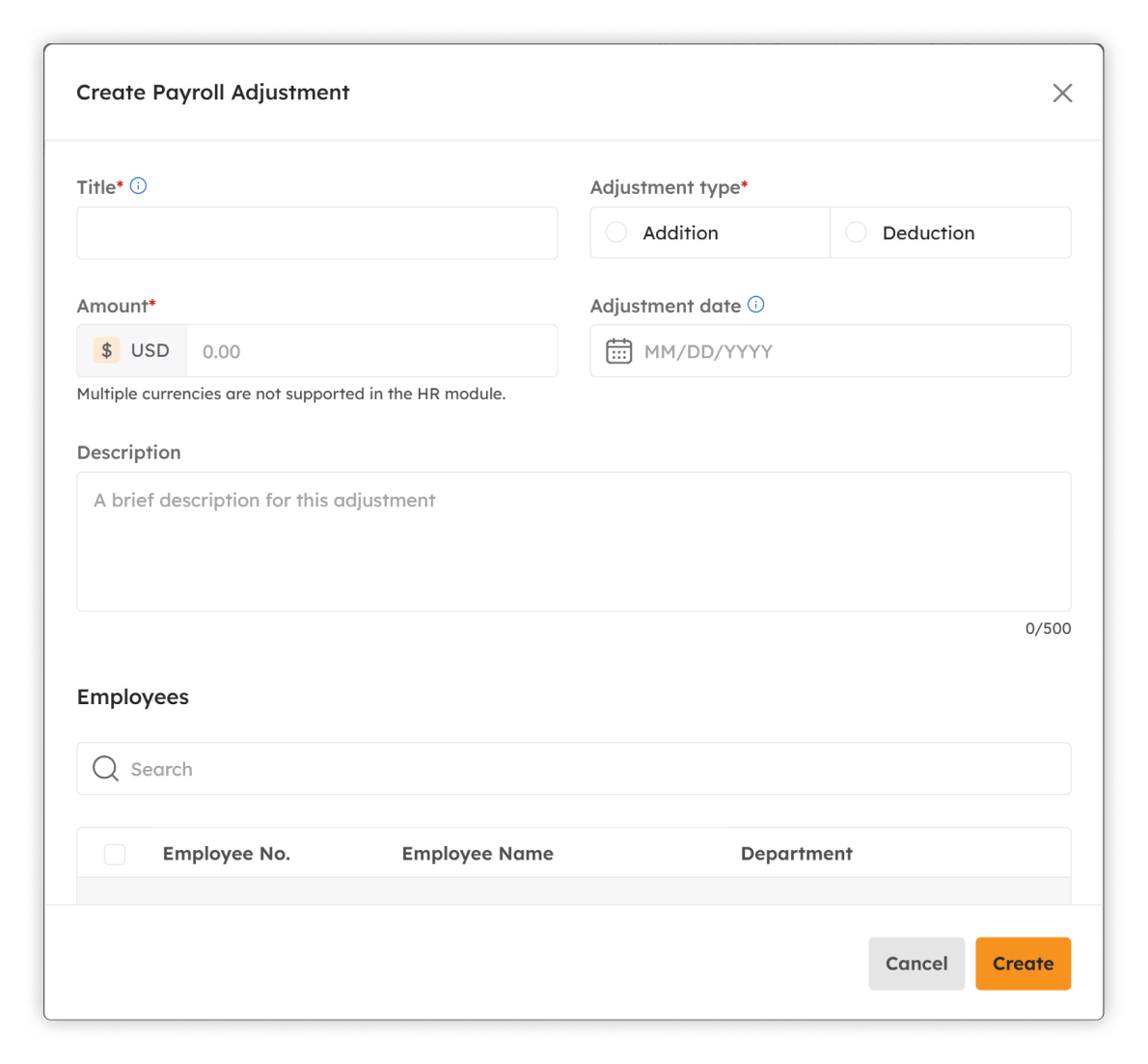Click the Description text area

(x=574, y=542)
